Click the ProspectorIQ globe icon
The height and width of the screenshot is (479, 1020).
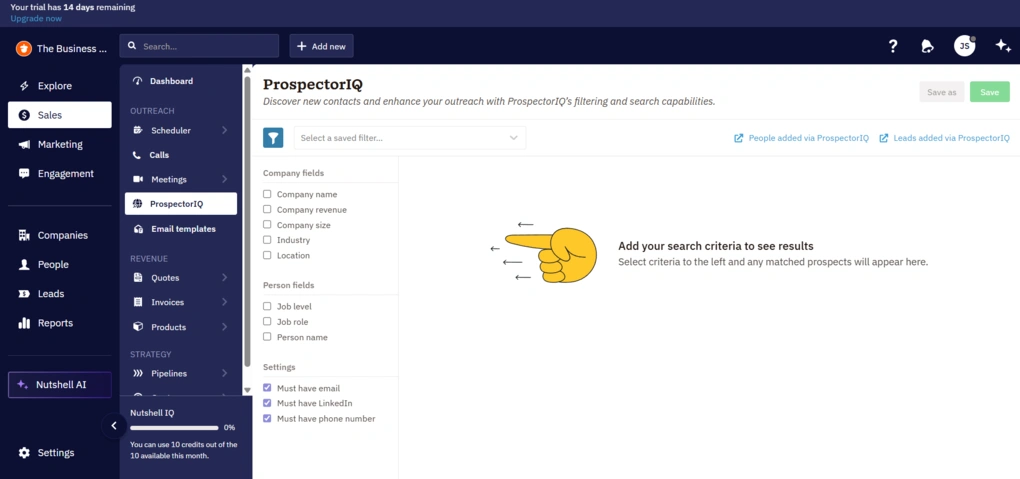[137, 204]
